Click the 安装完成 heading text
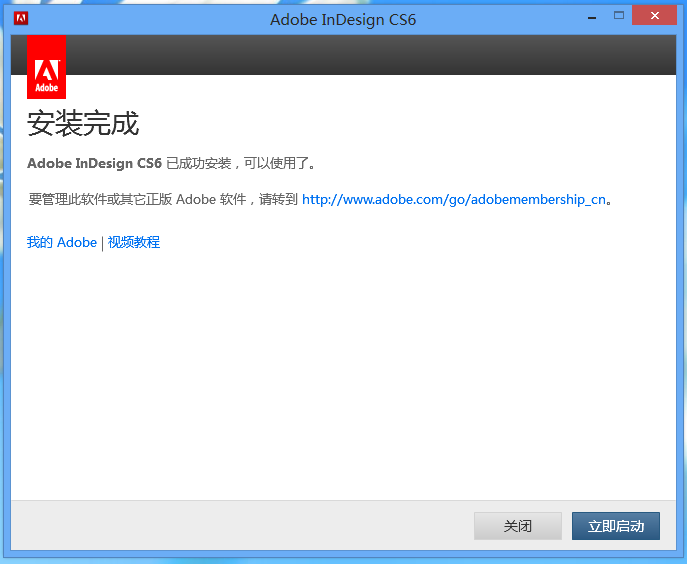 (x=83, y=123)
